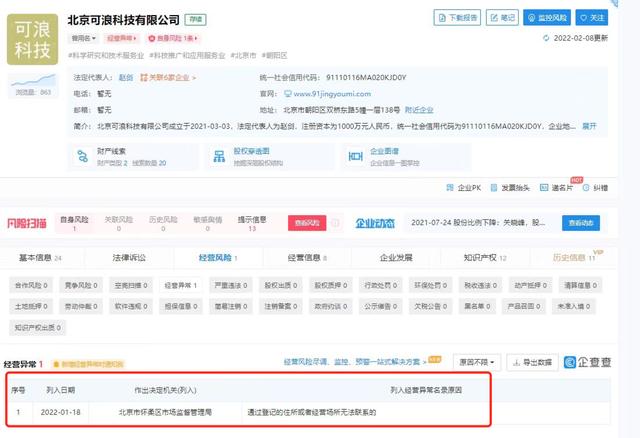Expand the 自身风险 1条 tag
The width and height of the screenshot is (640, 438).
tap(173, 38)
